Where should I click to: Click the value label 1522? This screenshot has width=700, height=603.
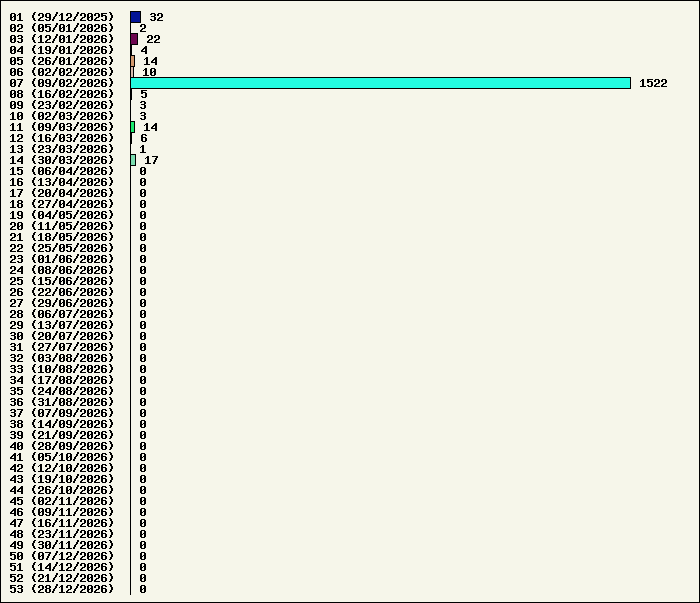[x=653, y=83]
